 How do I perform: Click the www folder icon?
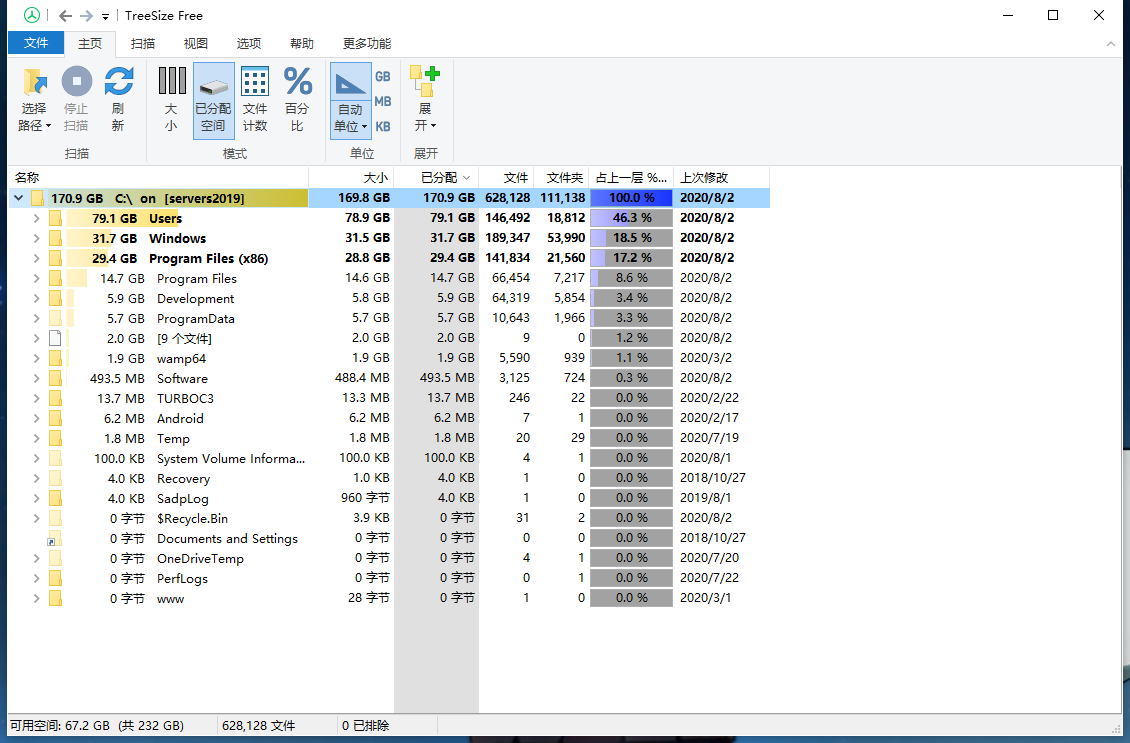click(x=55, y=598)
